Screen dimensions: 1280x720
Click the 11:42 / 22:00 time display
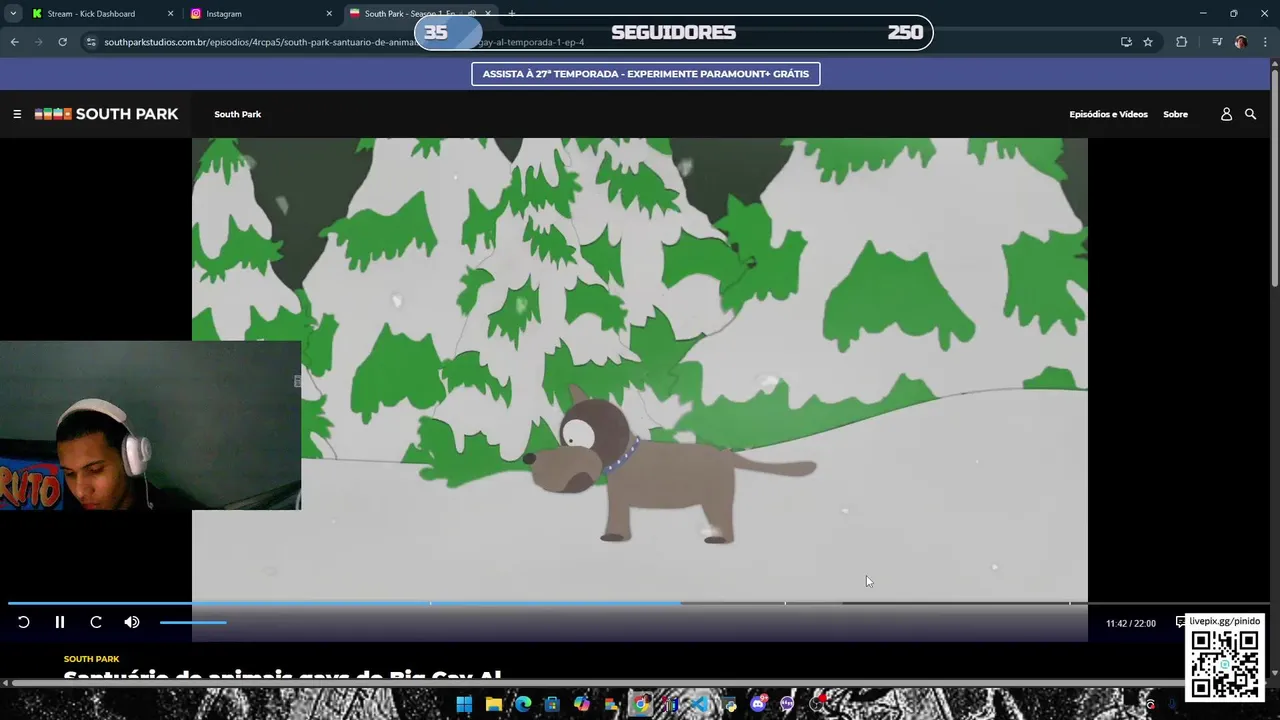pos(1131,623)
